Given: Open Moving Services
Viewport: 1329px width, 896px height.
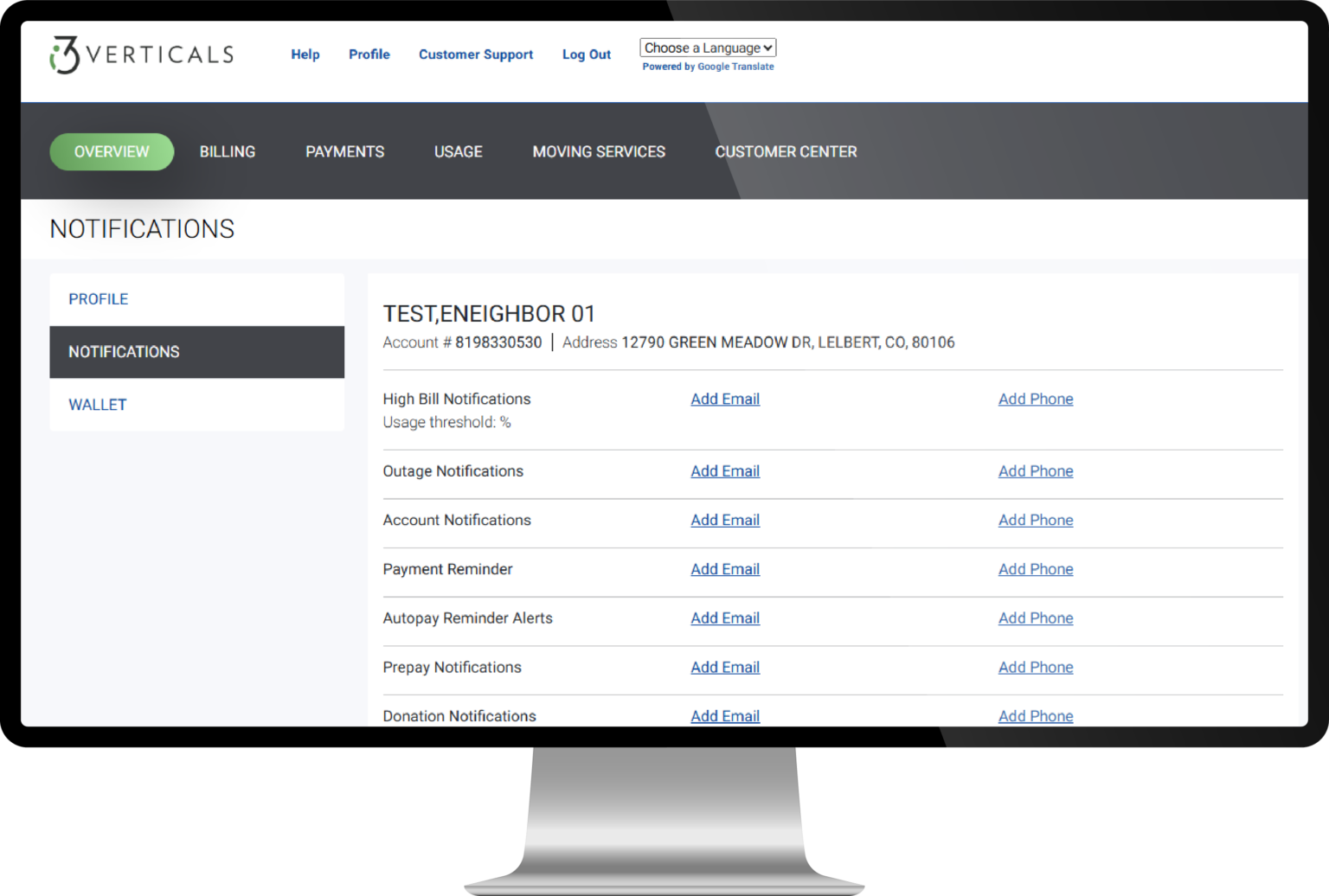Looking at the screenshot, I should tap(598, 151).
